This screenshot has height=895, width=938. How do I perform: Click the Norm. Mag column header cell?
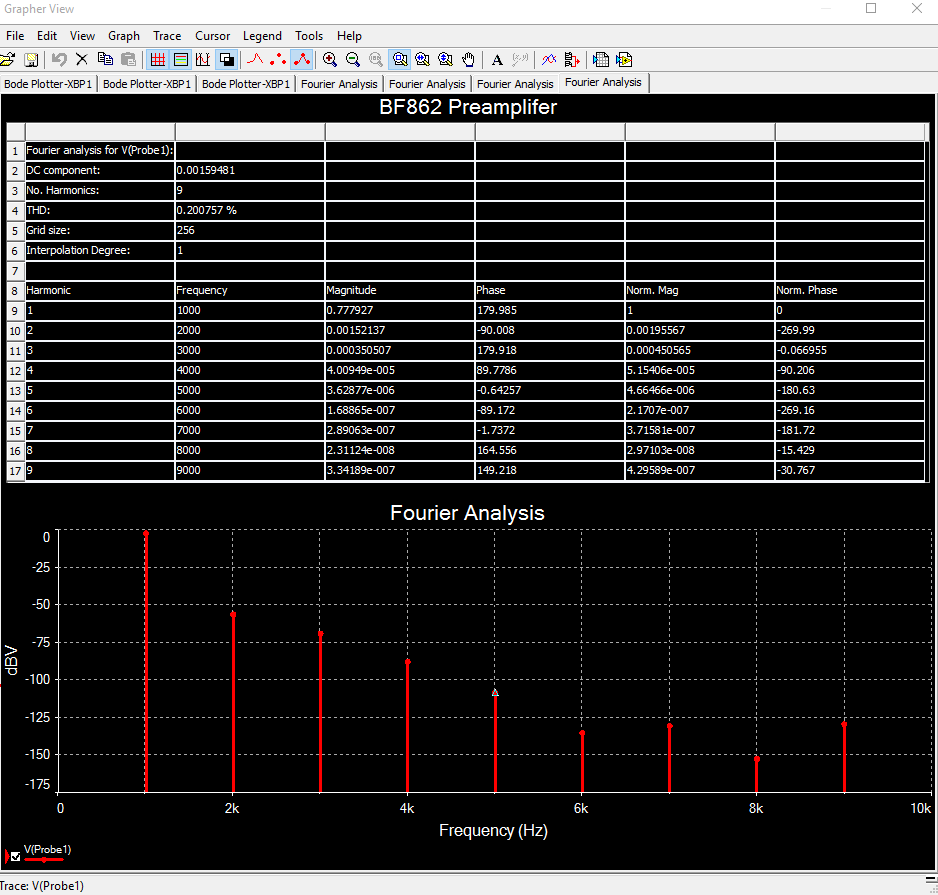point(700,290)
